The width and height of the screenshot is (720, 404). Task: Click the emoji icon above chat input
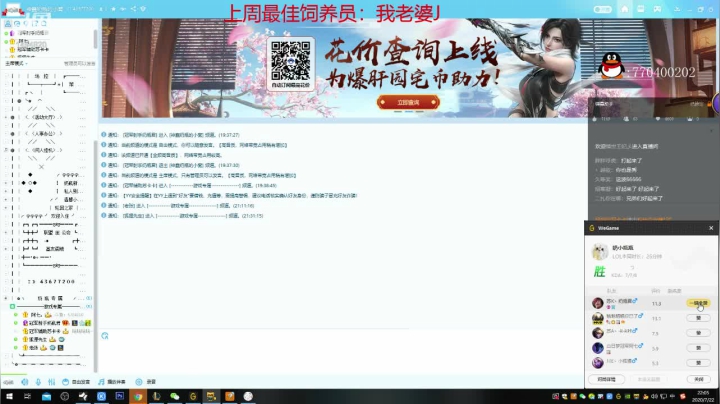coord(105,336)
